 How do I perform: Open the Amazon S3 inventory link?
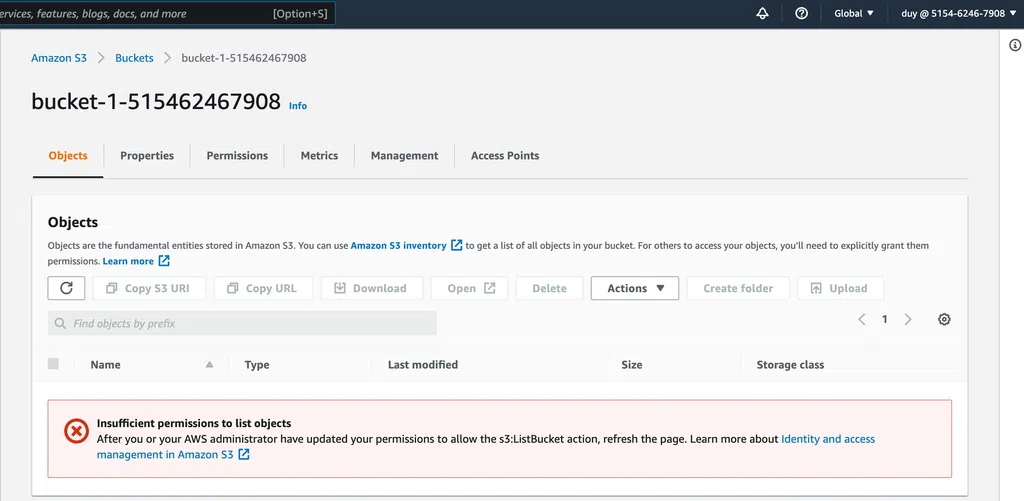[x=398, y=246]
